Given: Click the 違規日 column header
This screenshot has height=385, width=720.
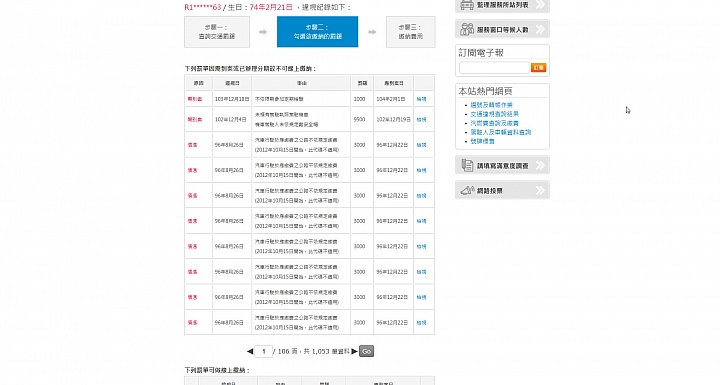Looking at the screenshot, I should (232, 83).
